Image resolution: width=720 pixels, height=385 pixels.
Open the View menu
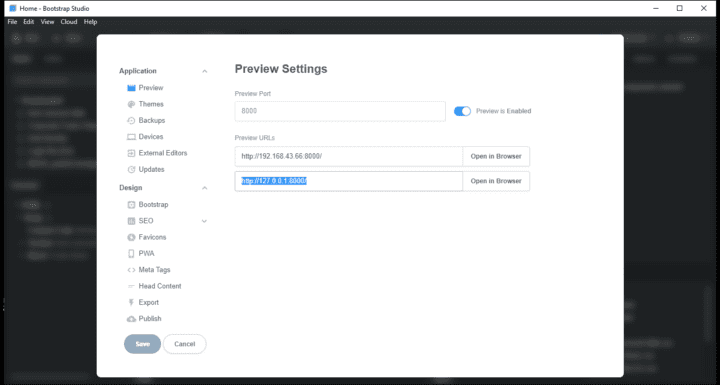47,22
